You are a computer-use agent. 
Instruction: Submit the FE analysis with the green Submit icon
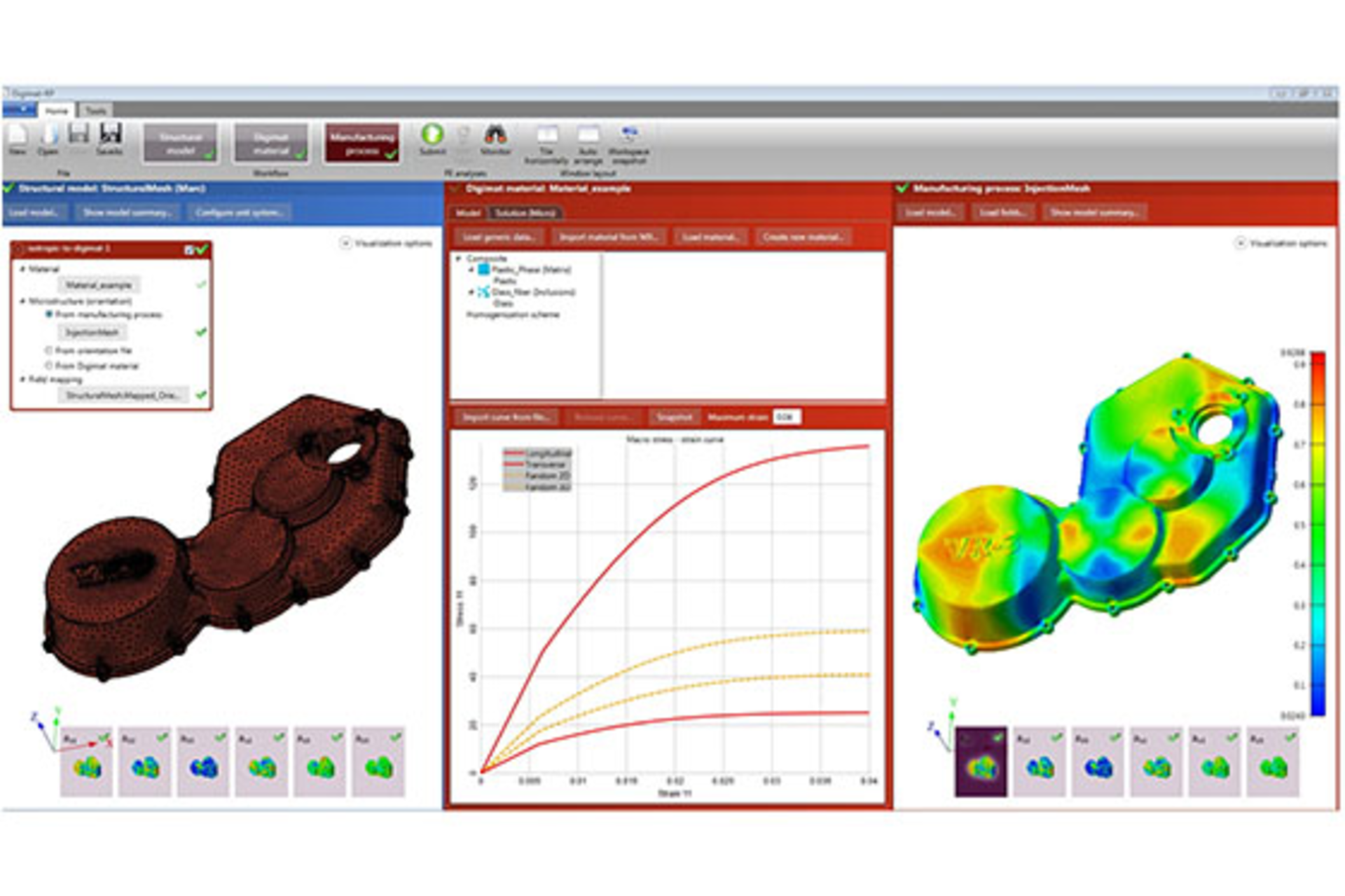click(x=432, y=135)
